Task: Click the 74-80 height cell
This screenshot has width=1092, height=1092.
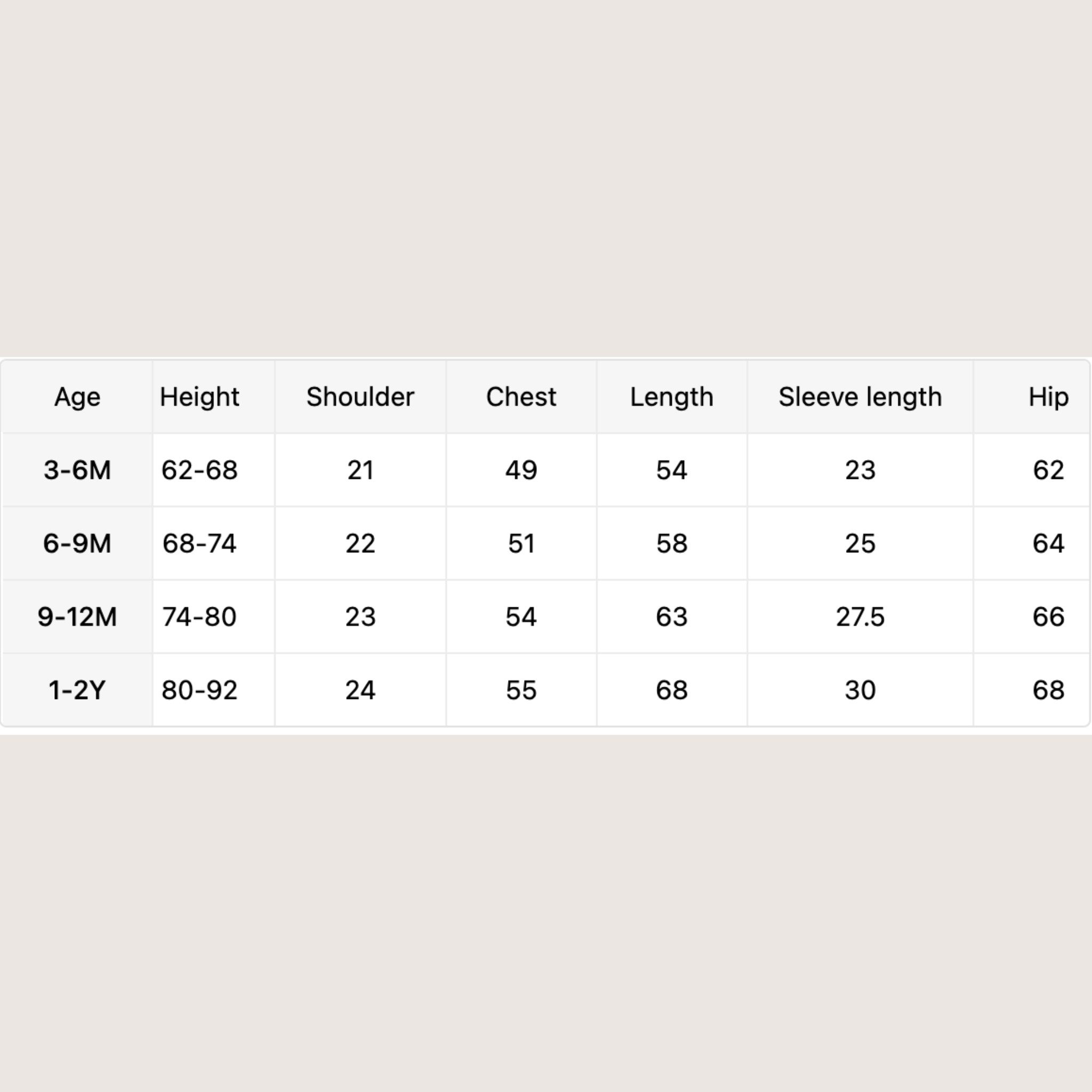Action: [199, 617]
